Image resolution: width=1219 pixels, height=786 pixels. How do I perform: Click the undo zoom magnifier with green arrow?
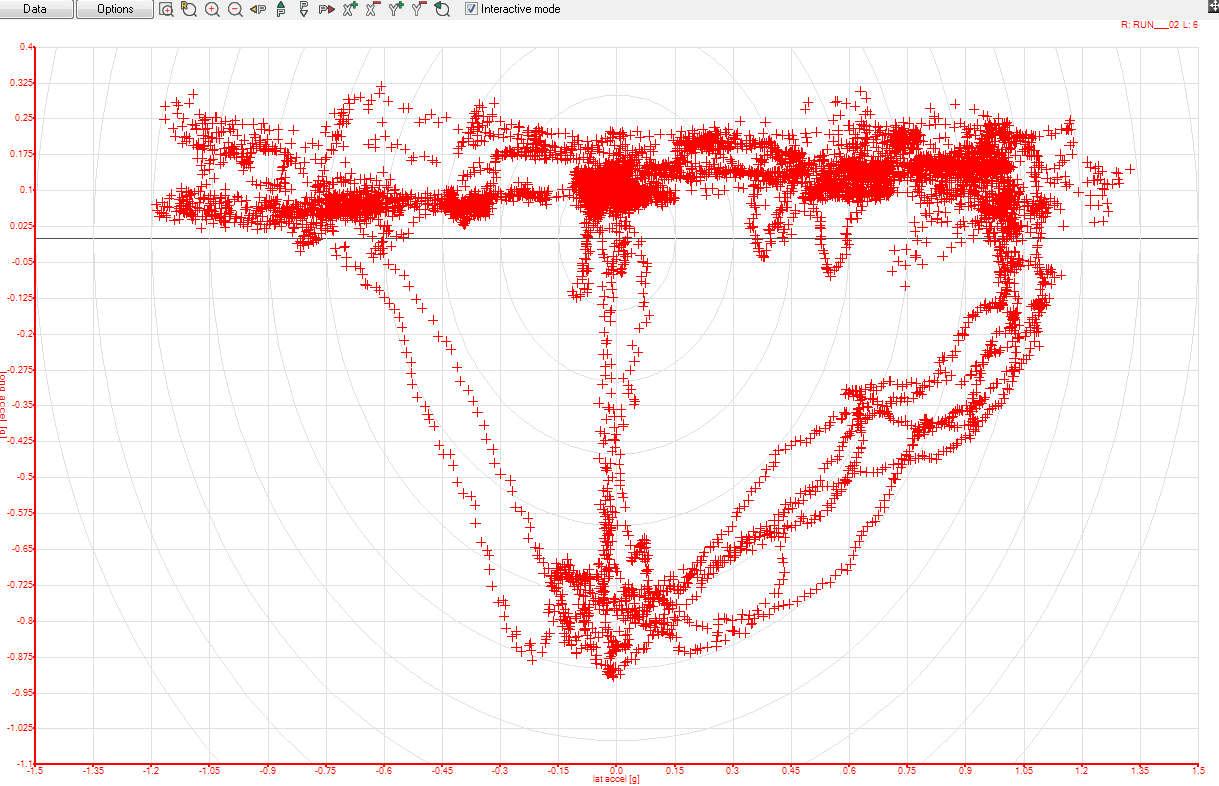pyautogui.click(x=441, y=9)
